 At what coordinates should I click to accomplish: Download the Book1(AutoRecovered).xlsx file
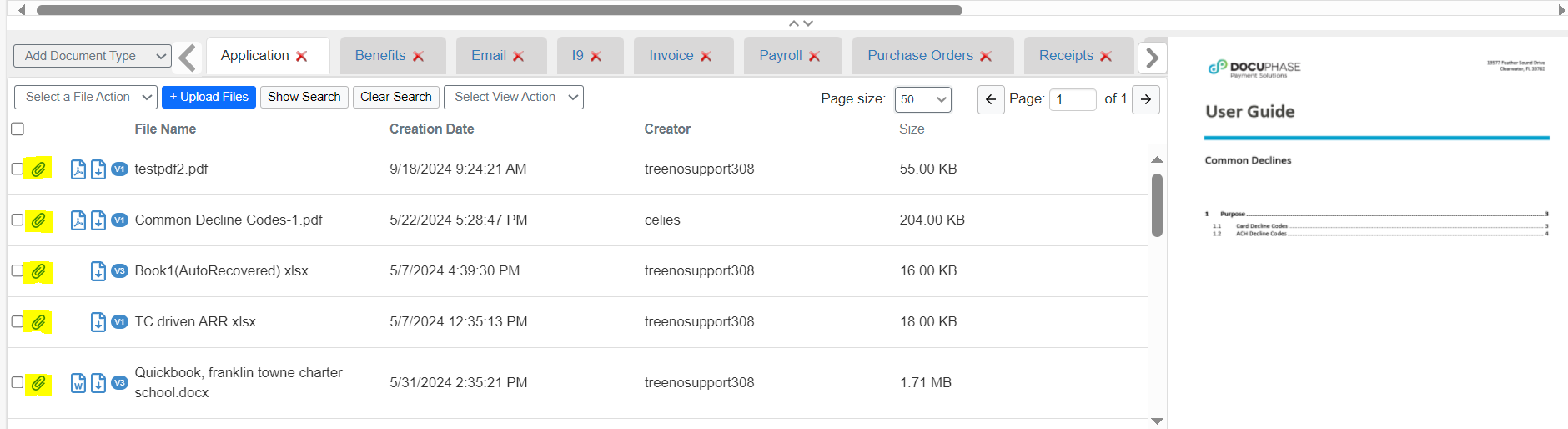point(98,271)
